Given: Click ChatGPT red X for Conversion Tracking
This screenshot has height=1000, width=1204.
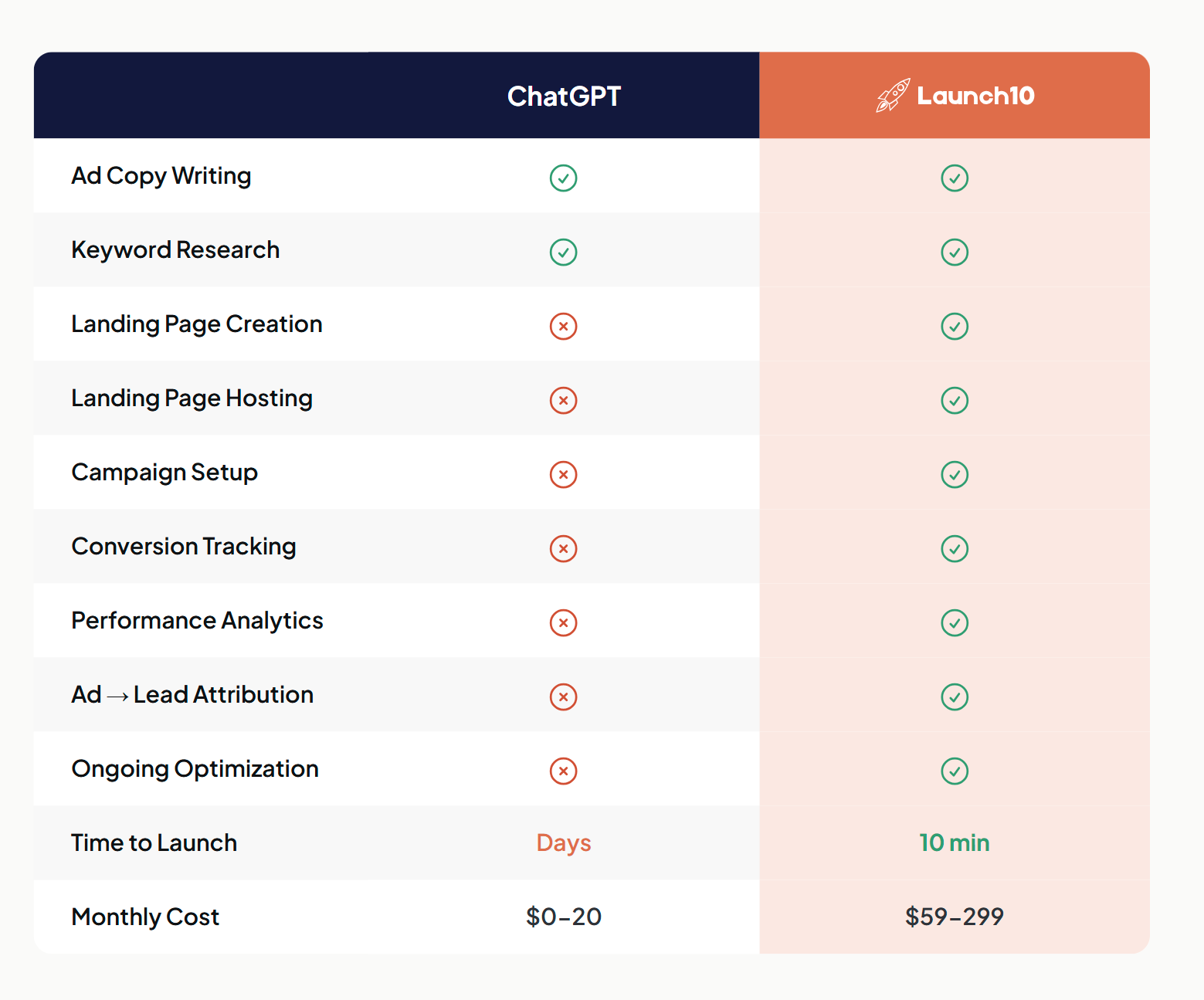Looking at the screenshot, I should [x=564, y=548].
